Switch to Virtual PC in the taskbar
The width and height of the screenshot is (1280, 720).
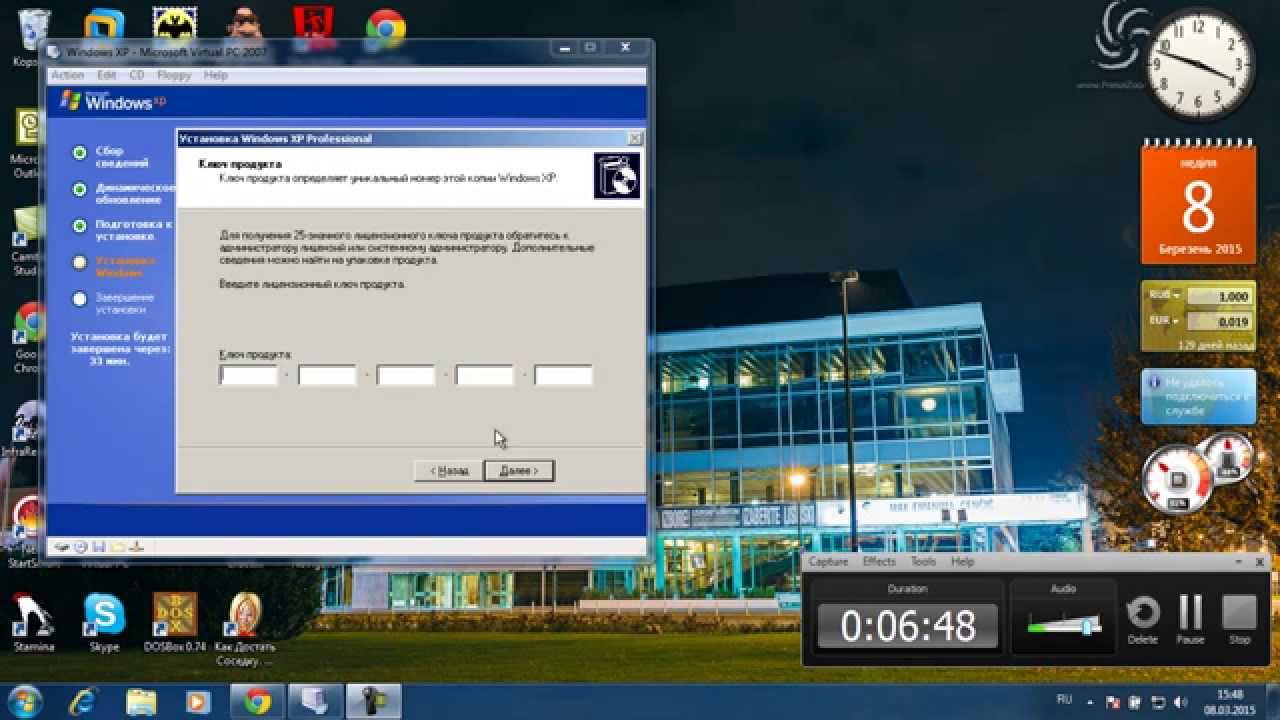(x=315, y=700)
